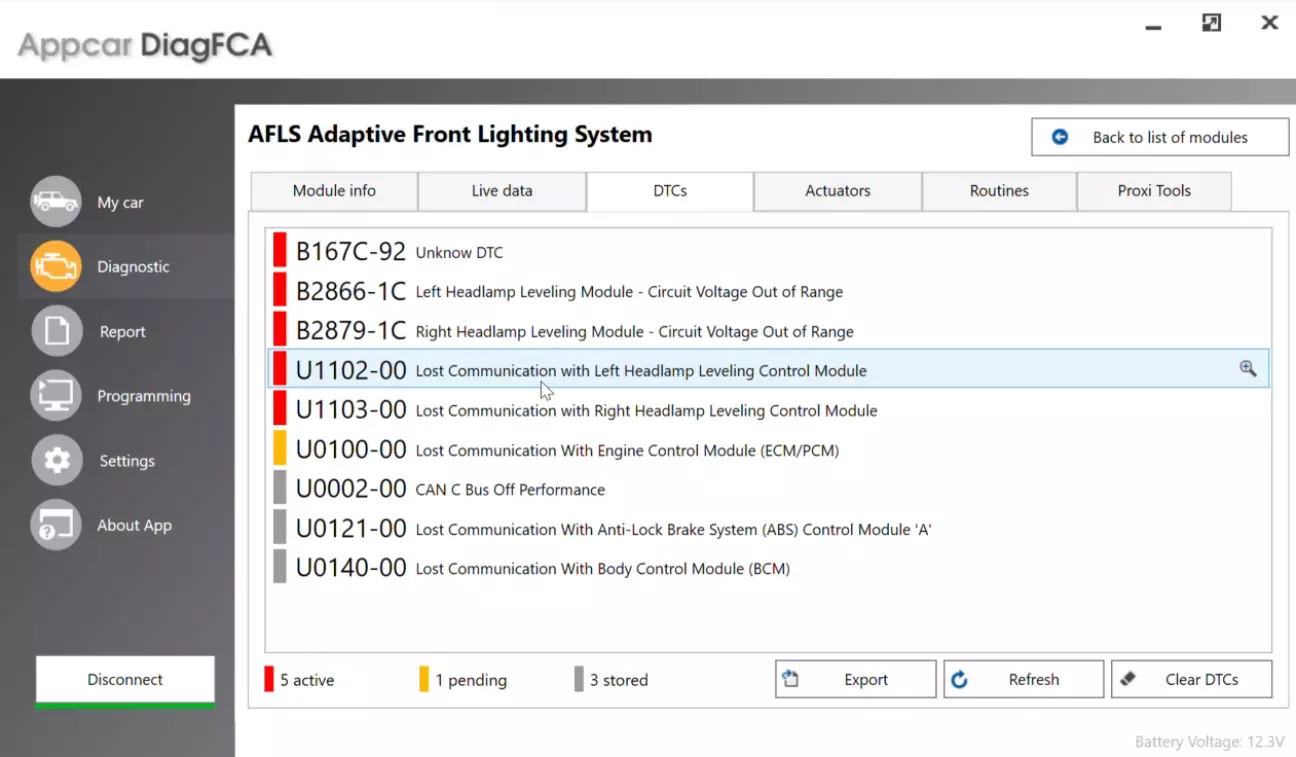The image size is (1296, 757).
Task: Select the U0002-00 CAN C Bus Off entry
Action: tap(510, 490)
